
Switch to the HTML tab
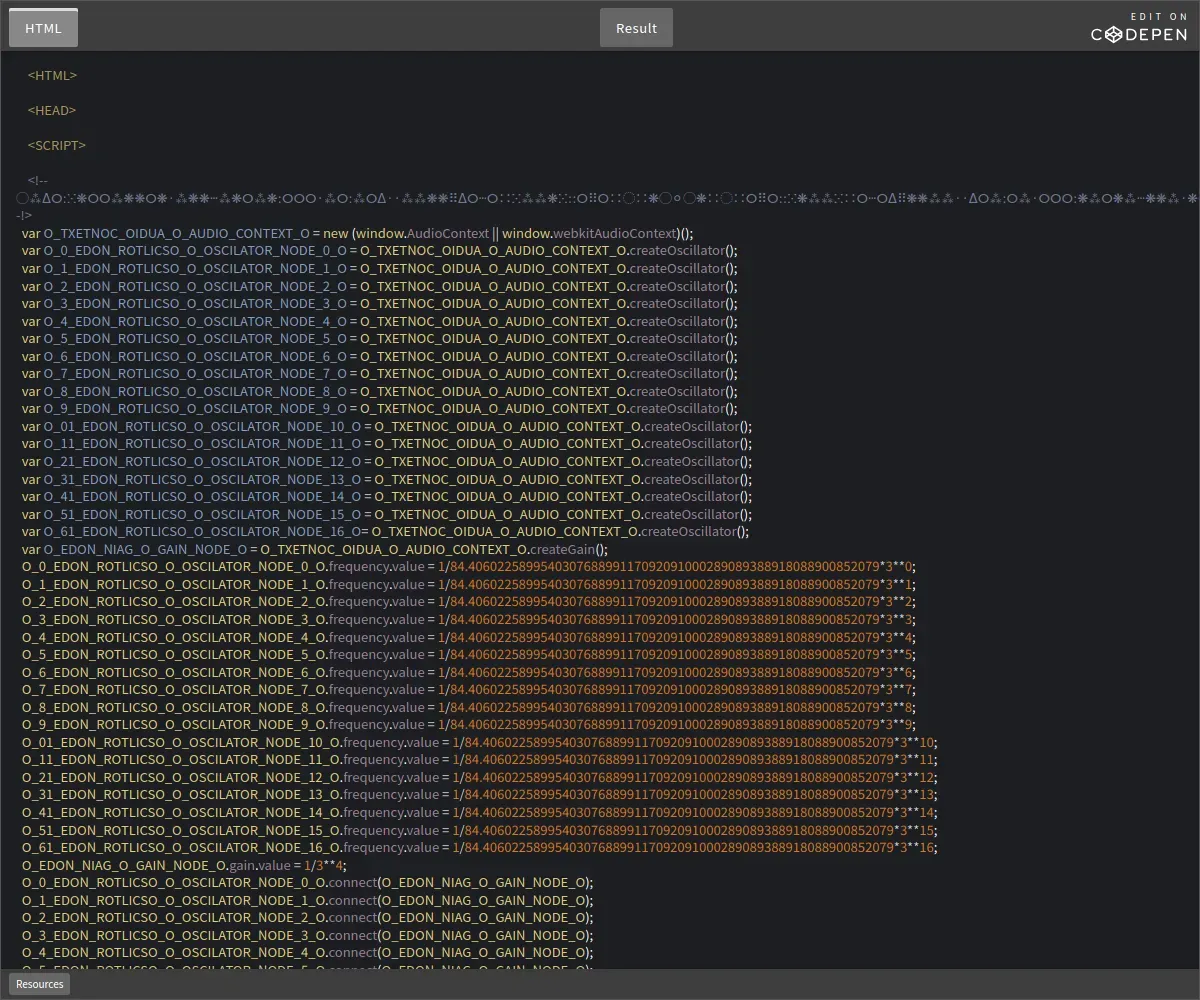[x=43, y=28]
